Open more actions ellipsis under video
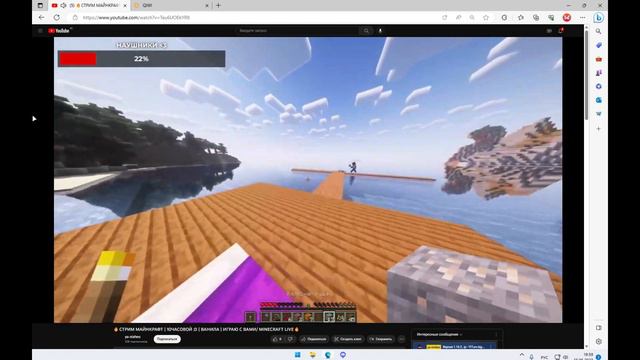 [402, 339]
